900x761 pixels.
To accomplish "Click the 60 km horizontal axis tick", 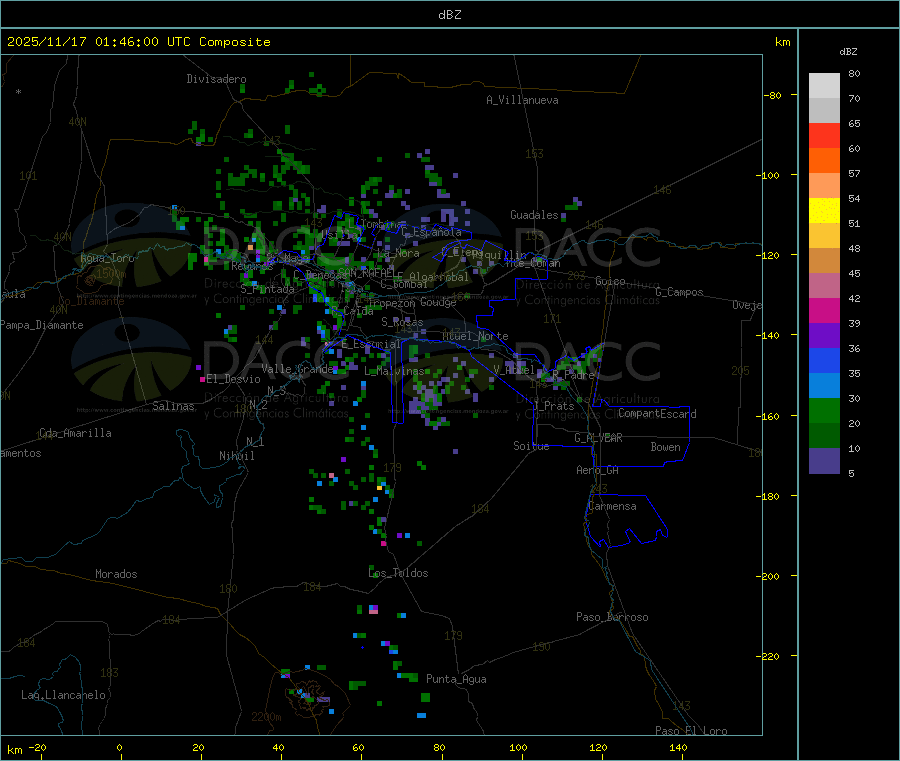I will (x=358, y=747).
